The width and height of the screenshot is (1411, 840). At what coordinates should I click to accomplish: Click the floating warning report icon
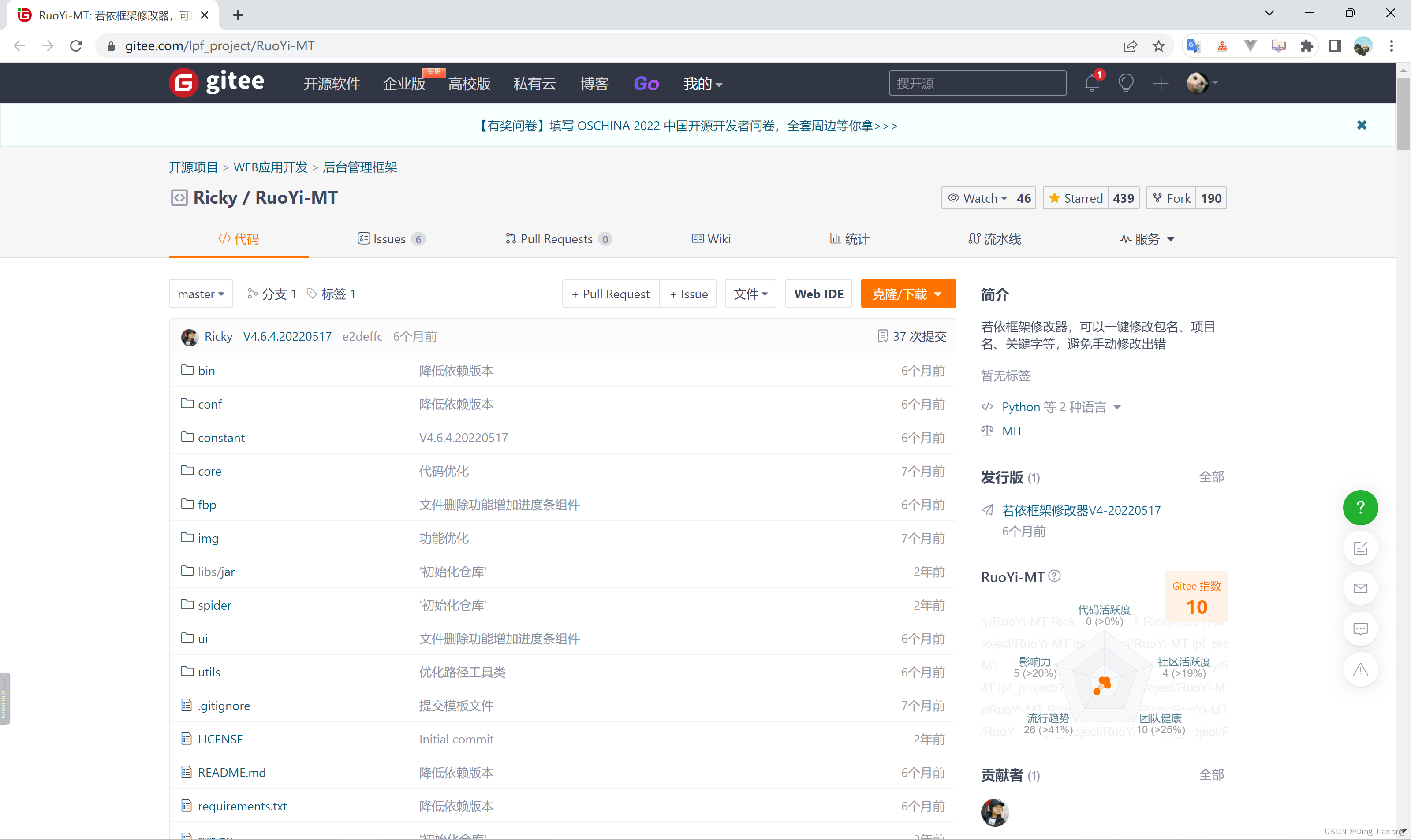click(x=1360, y=669)
